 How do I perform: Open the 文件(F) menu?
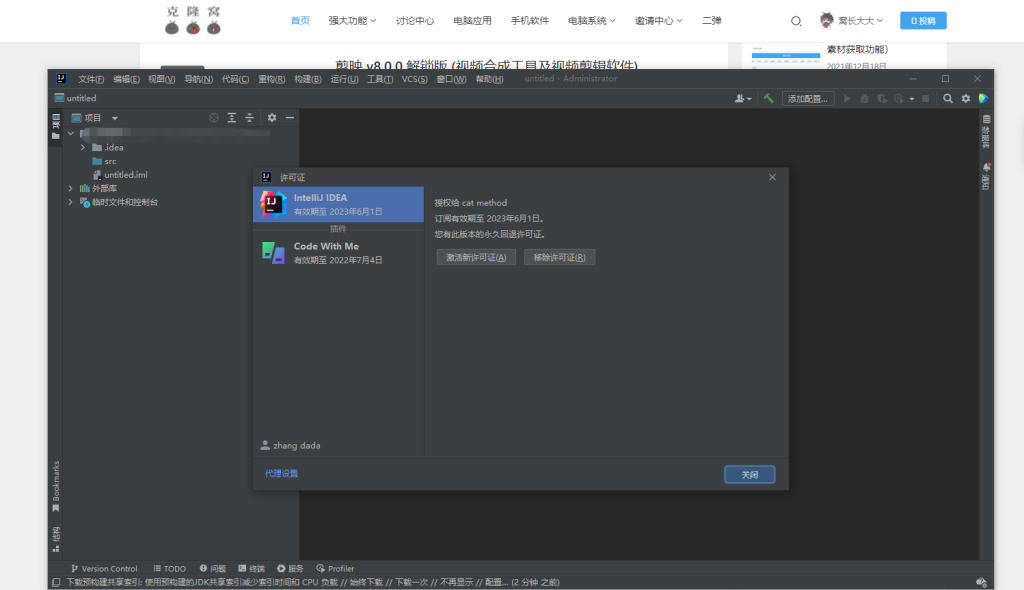click(x=91, y=79)
